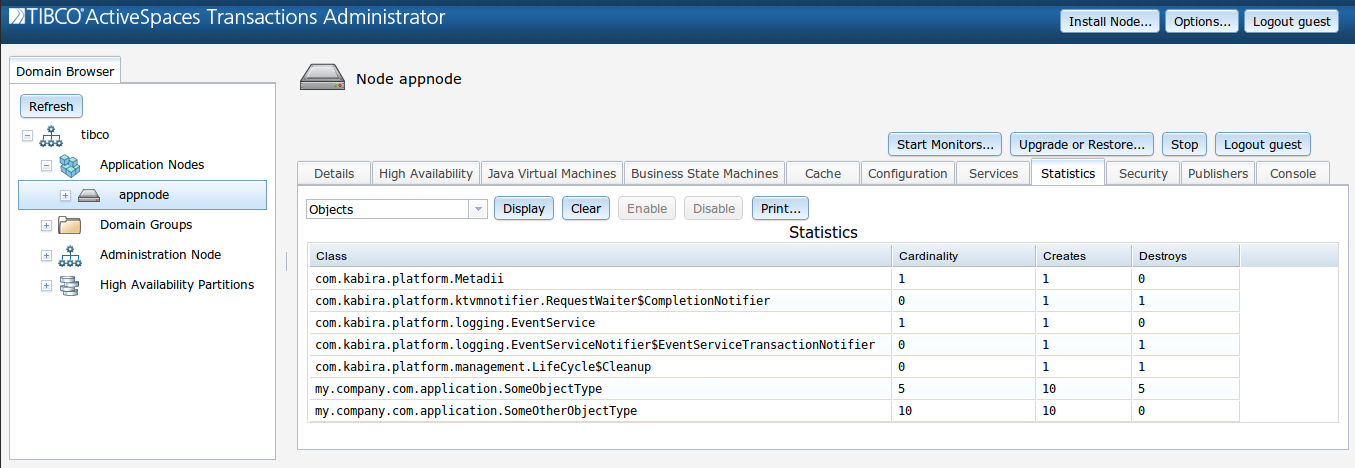Image resolution: width=1355 pixels, height=468 pixels.
Task: Click the Domain Groups folder icon
Action: (69, 225)
